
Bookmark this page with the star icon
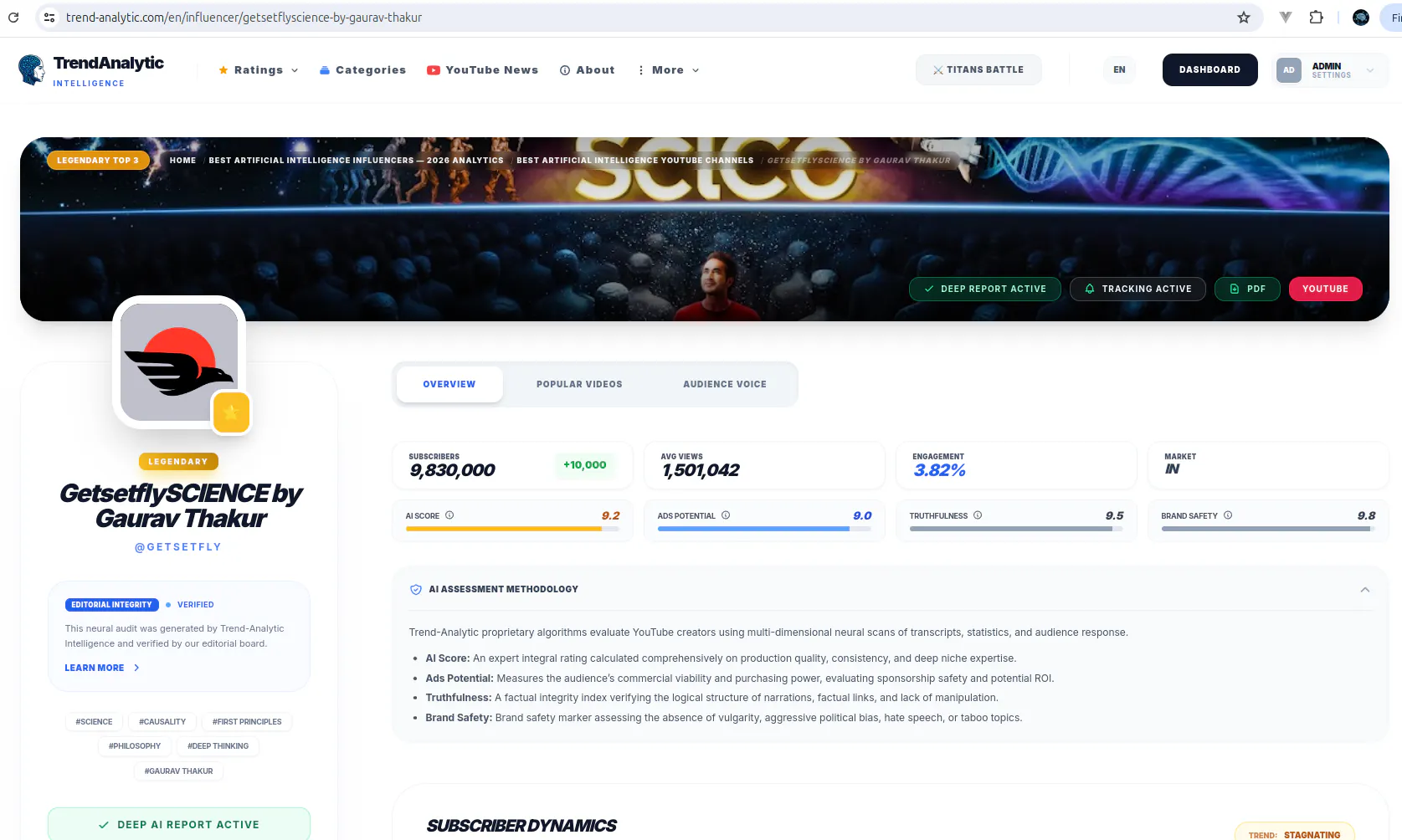click(x=1244, y=17)
